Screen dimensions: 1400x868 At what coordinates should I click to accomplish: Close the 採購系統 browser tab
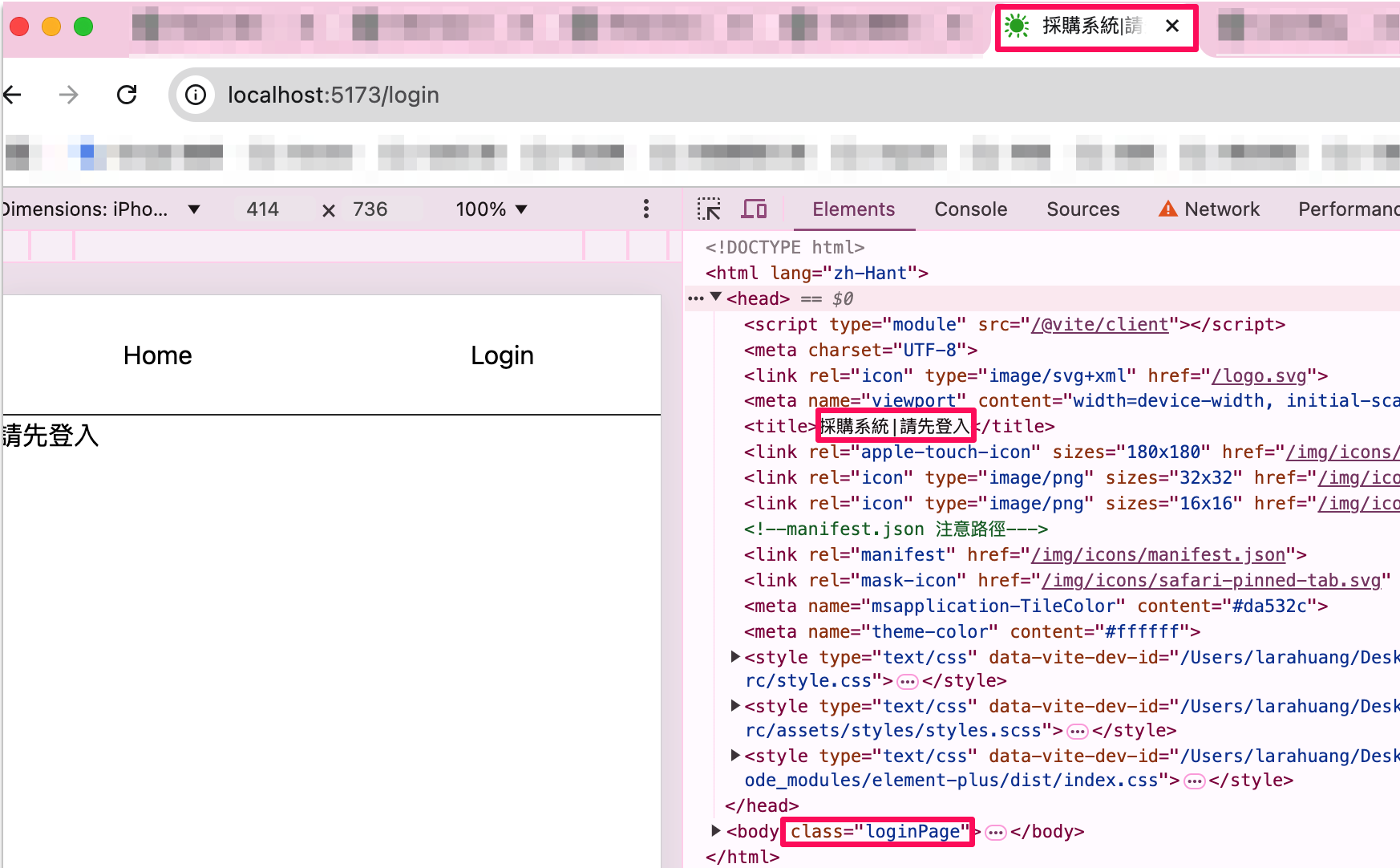point(1172,26)
